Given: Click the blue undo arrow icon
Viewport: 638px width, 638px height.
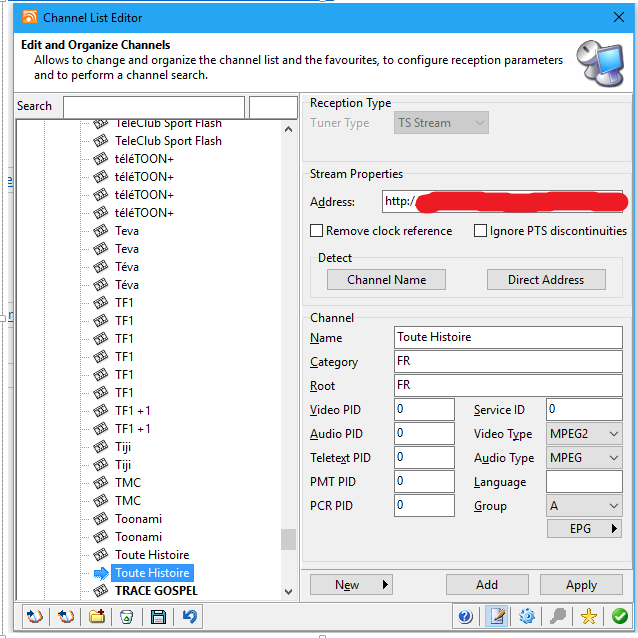Looking at the screenshot, I should [189, 616].
